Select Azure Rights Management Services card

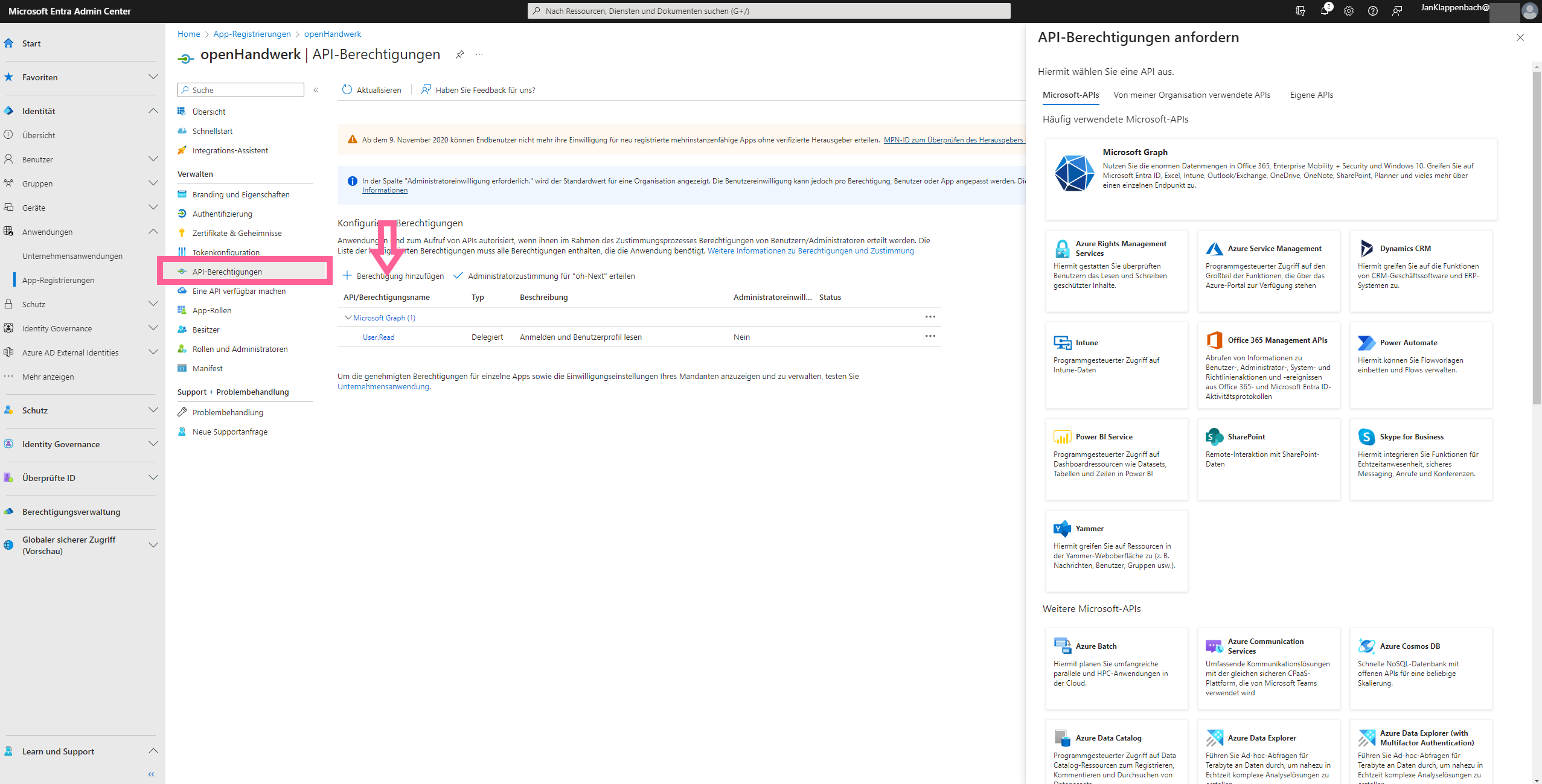[1116, 271]
